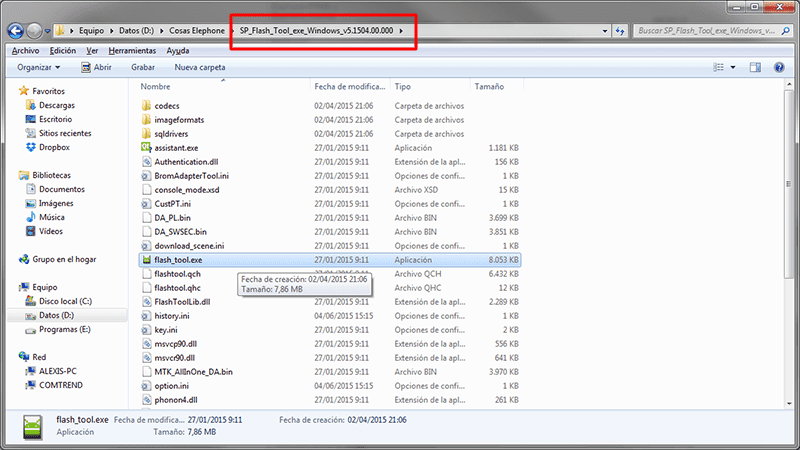Select the DA_SWSEC.bin file
800x450 pixels.
click(x=181, y=232)
